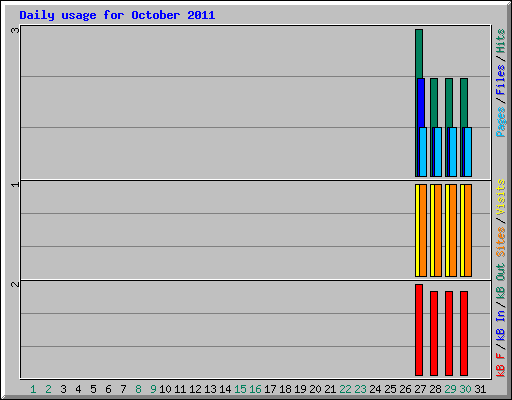Click day label 13 on the x-axis
This screenshot has height=400, width=512.
click(x=210, y=389)
